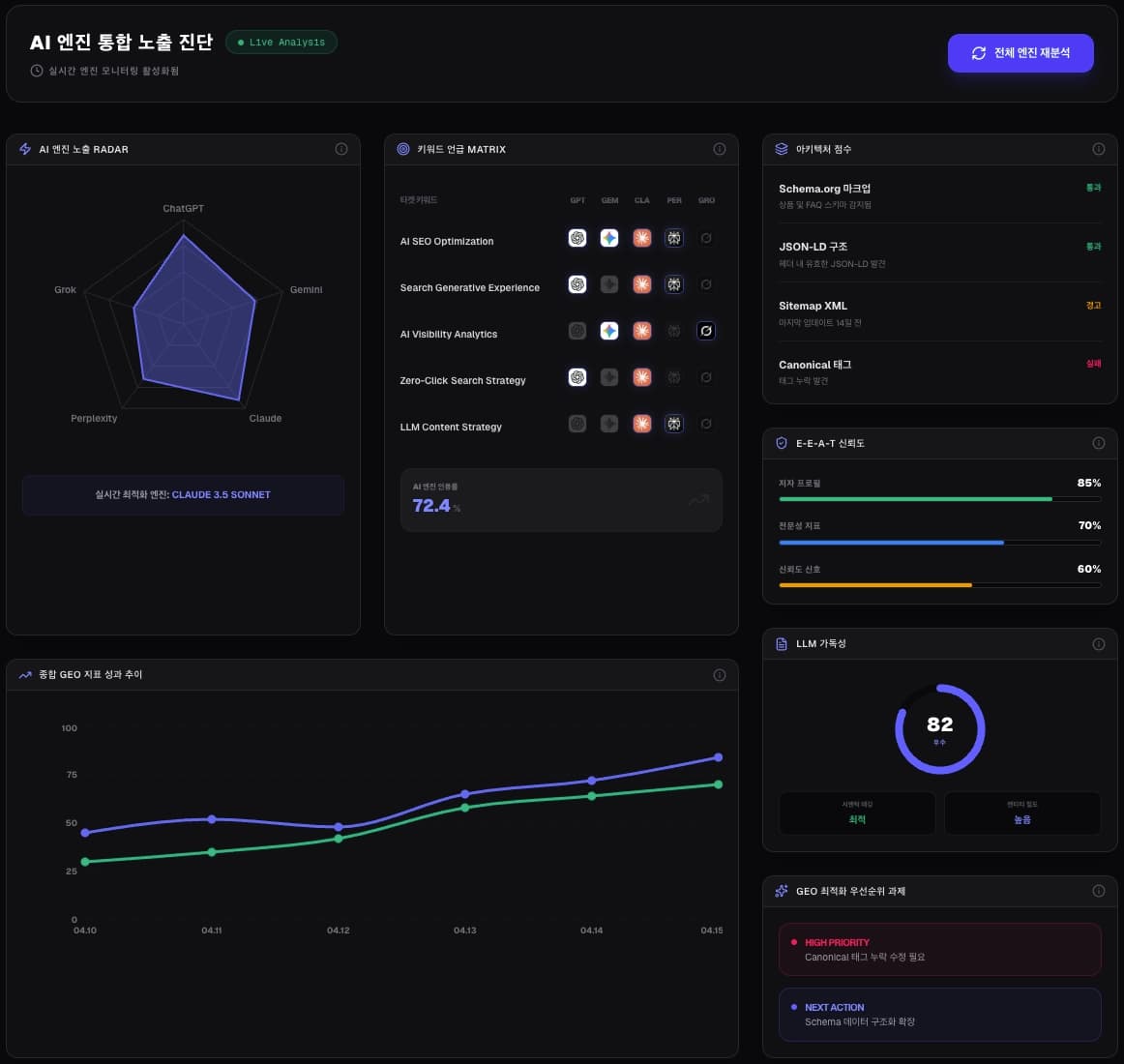The image size is (1124, 1064).
Task: Click the Grok label on the radar
Action: (65, 289)
